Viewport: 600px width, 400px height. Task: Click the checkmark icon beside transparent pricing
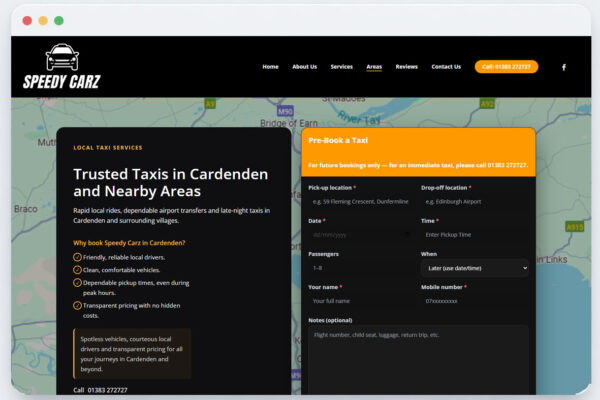pos(78,305)
